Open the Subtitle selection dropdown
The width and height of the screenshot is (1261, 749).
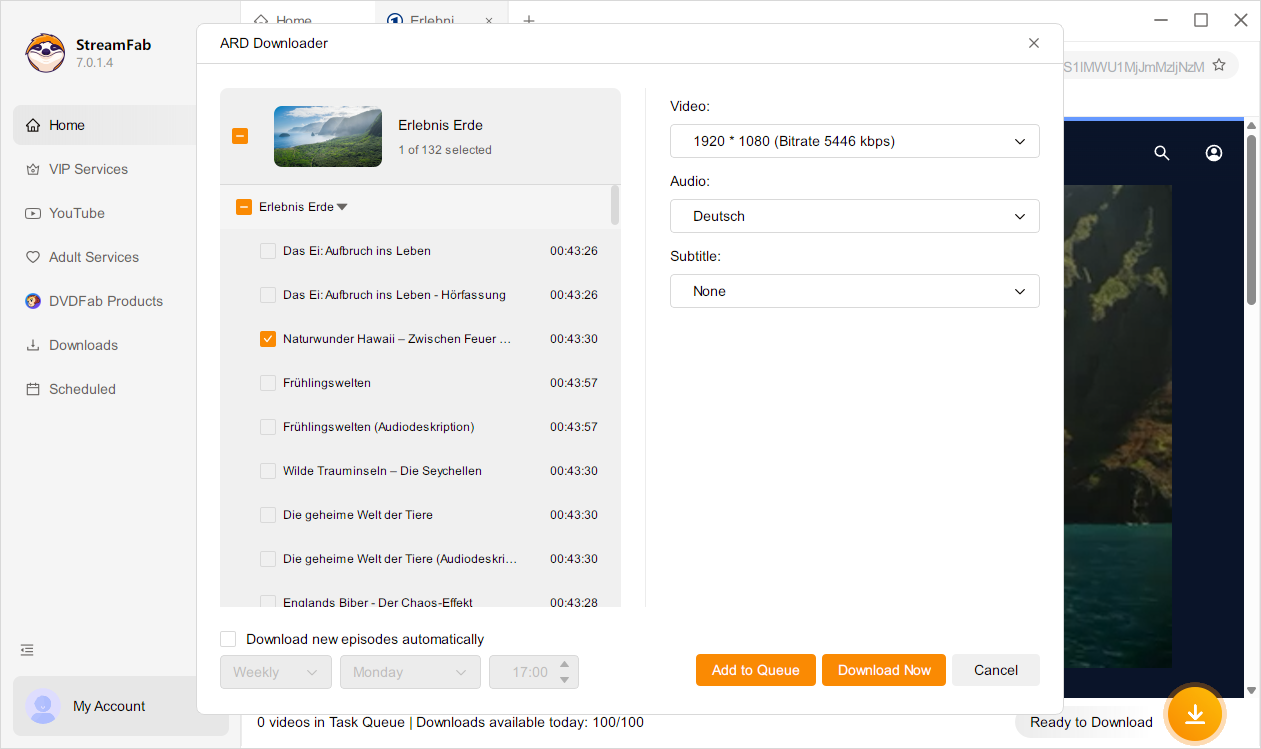[854, 291]
